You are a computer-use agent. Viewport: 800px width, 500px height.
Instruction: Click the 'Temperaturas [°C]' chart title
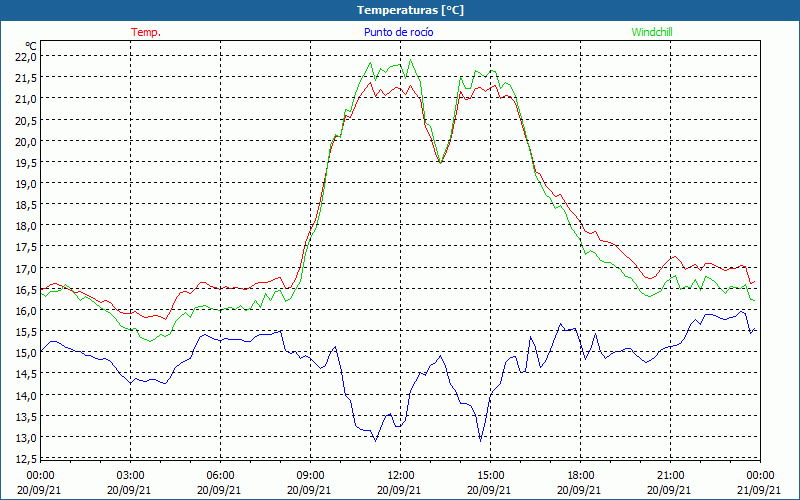point(410,10)
